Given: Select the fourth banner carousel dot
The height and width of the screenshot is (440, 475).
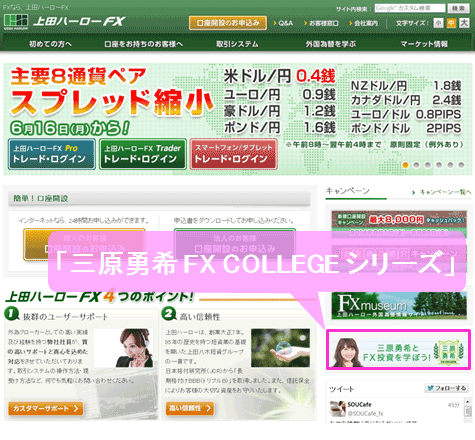Looking at the screenshot, I should (x=439, y=165).
